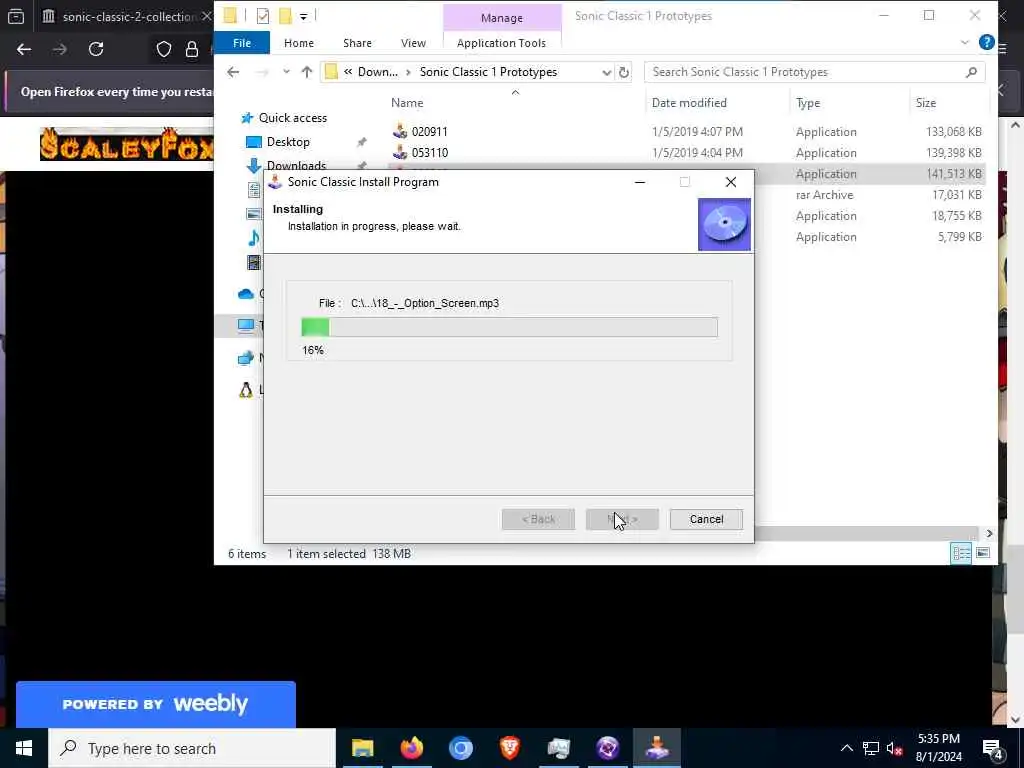The width and height of the screenshot is (1024, 768).
Task: Refresh the Explorer folder view
Action: (624, 72)
